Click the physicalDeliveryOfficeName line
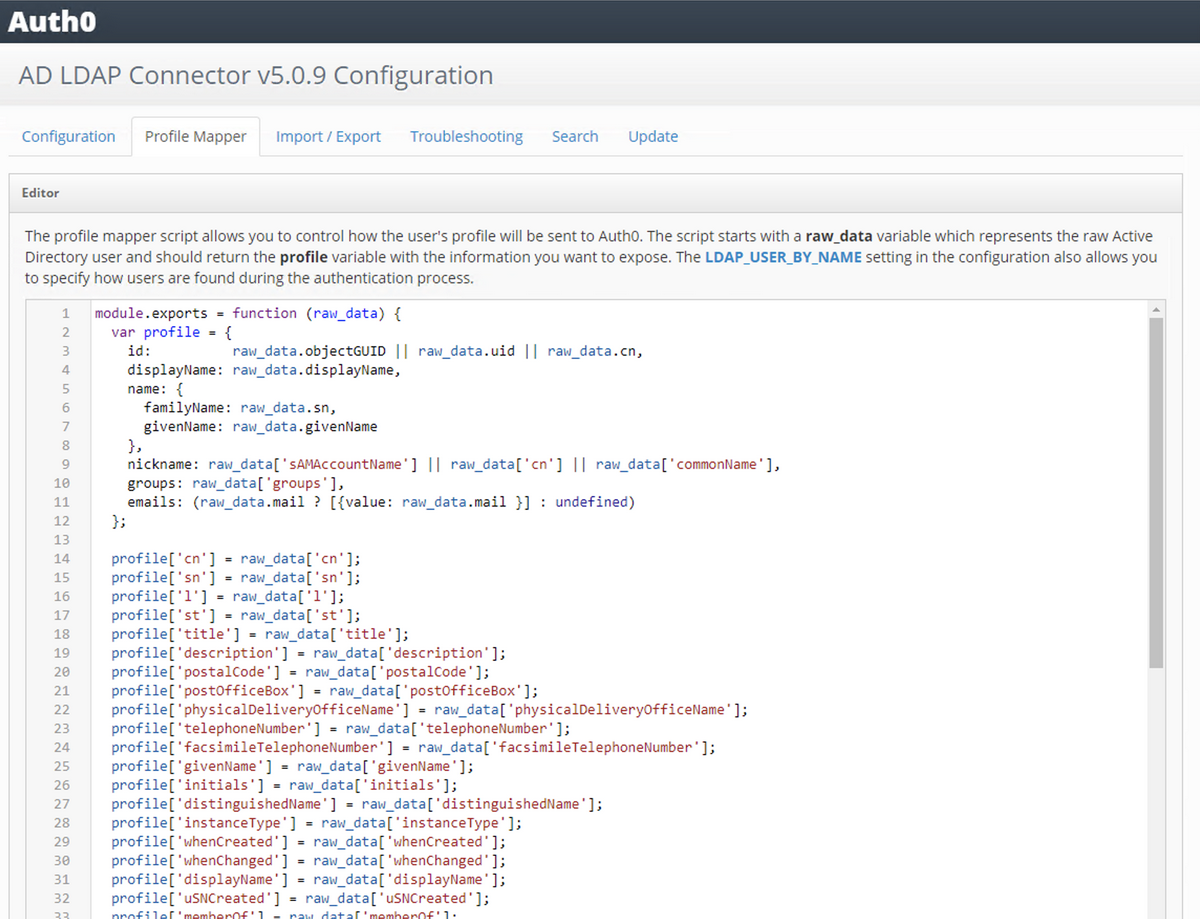 coord(429,710)
